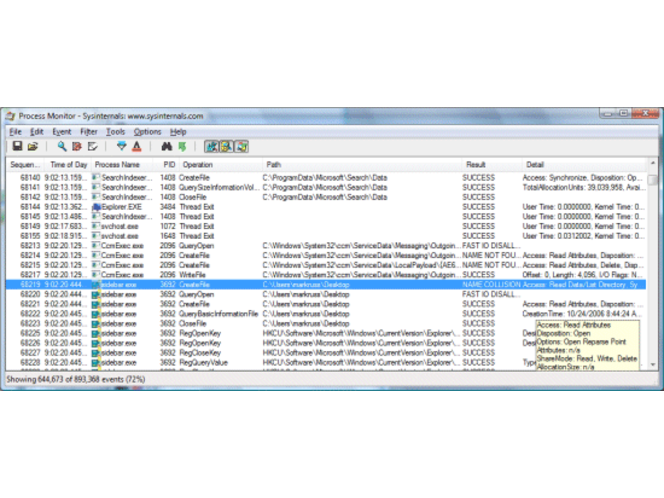The image size is (664, 498).
Task: Open the Tools menu
Action: click(115, 132)
